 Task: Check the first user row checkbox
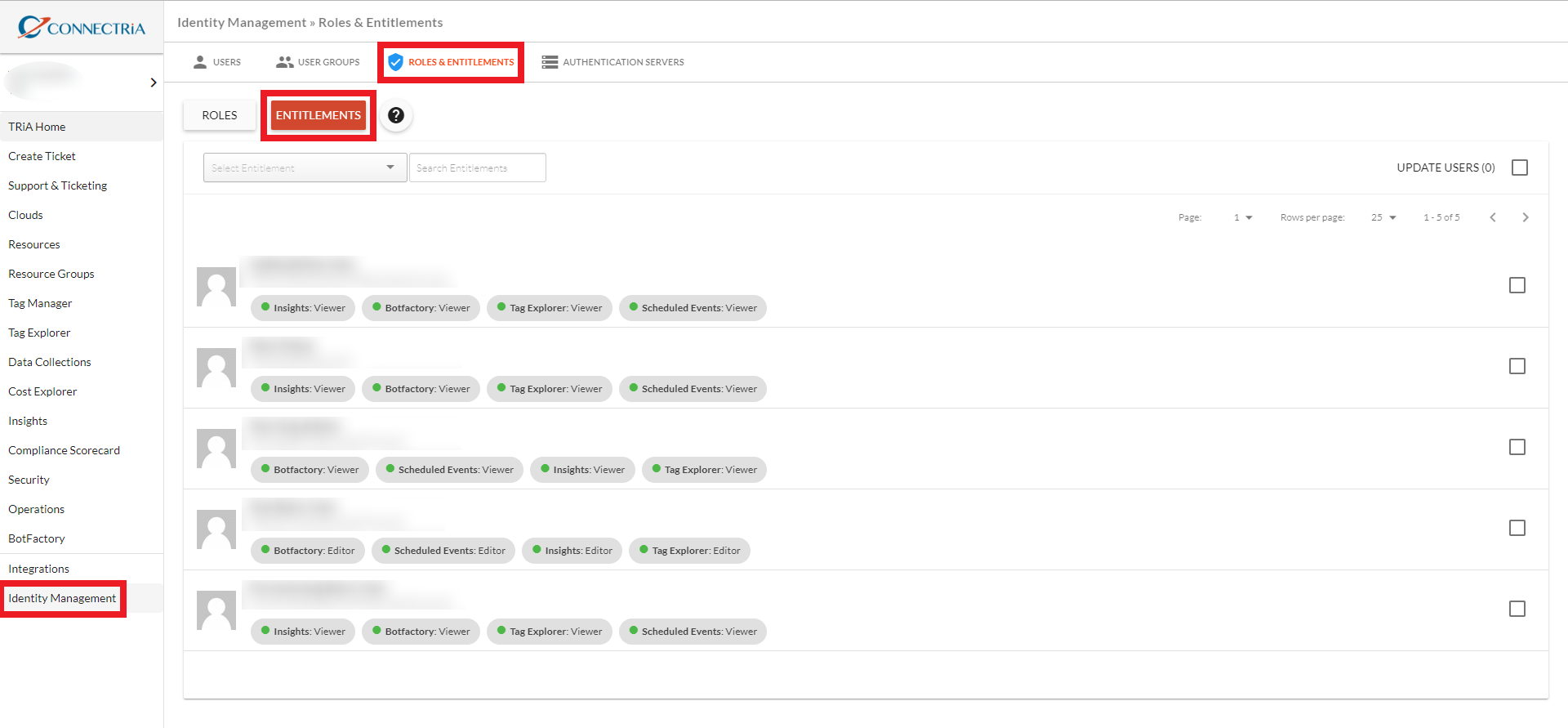(1517, 285)
